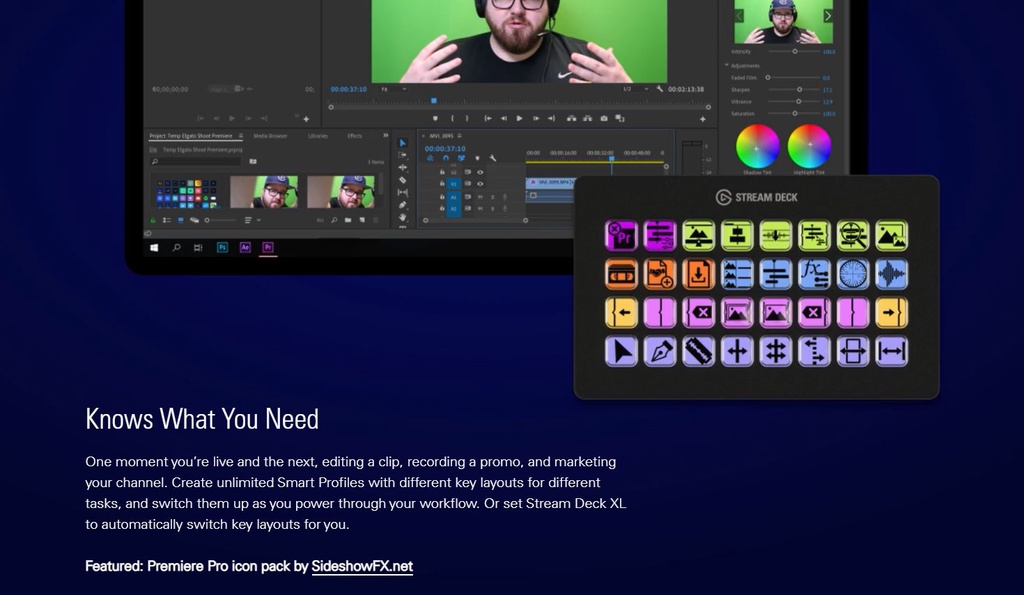
Task: Tap the blue circular vectorscope key on Stream Deck
Action: click(853, 274)
